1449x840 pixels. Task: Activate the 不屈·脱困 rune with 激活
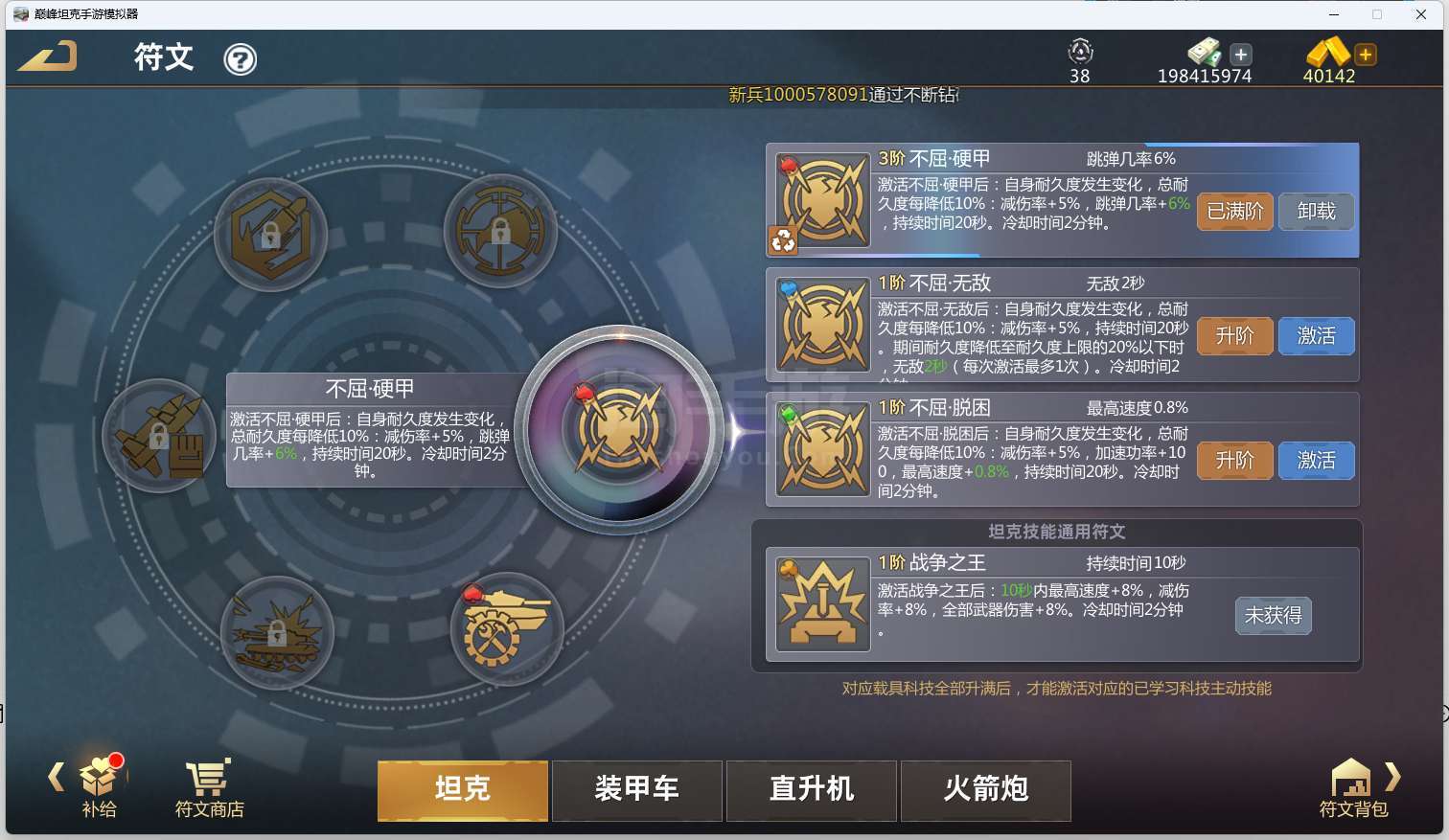1317,461
